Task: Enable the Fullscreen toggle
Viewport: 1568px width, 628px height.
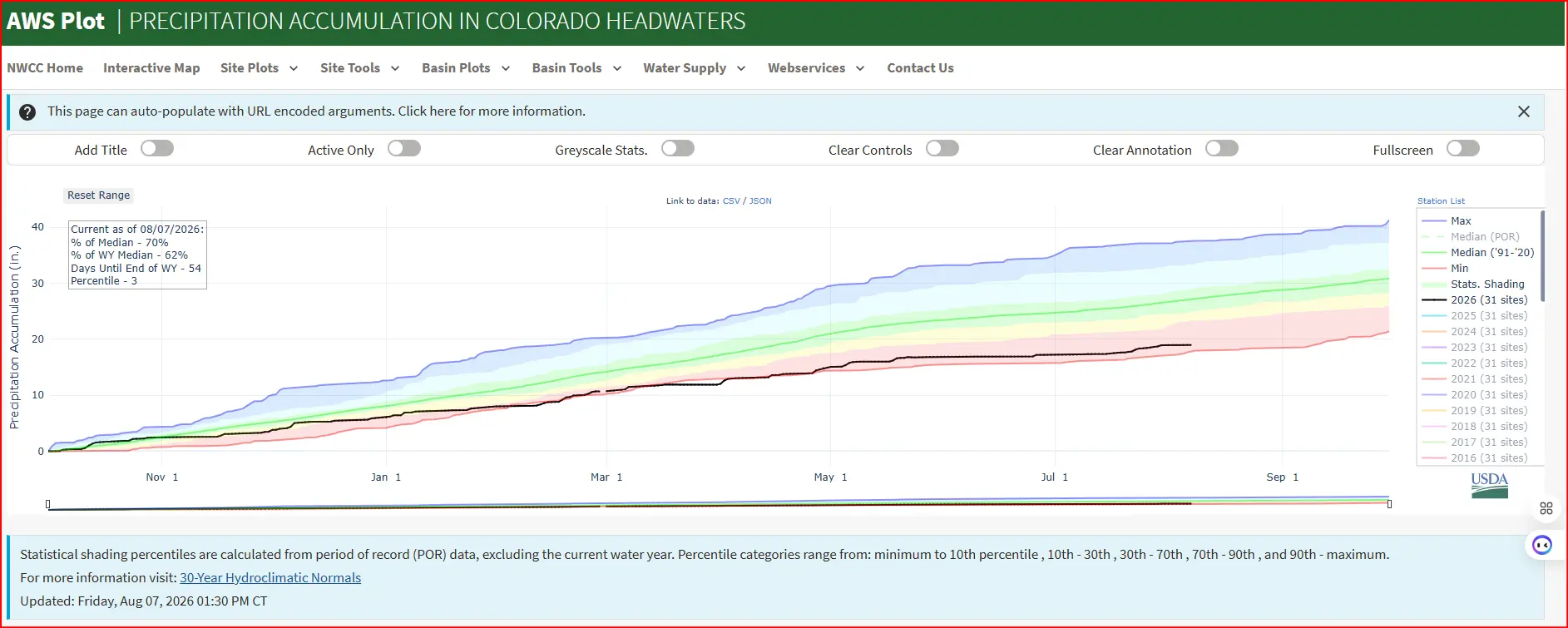Action: point(1463,148)
